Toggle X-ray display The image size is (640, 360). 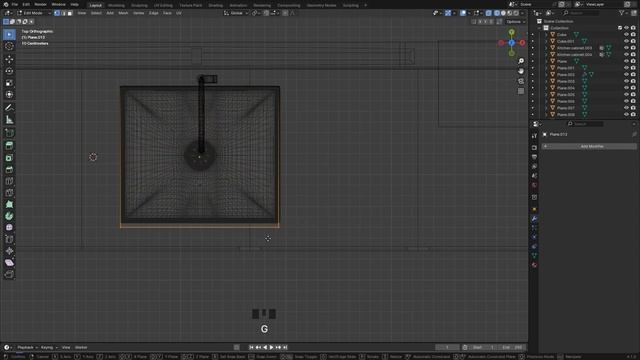(489, 13)
